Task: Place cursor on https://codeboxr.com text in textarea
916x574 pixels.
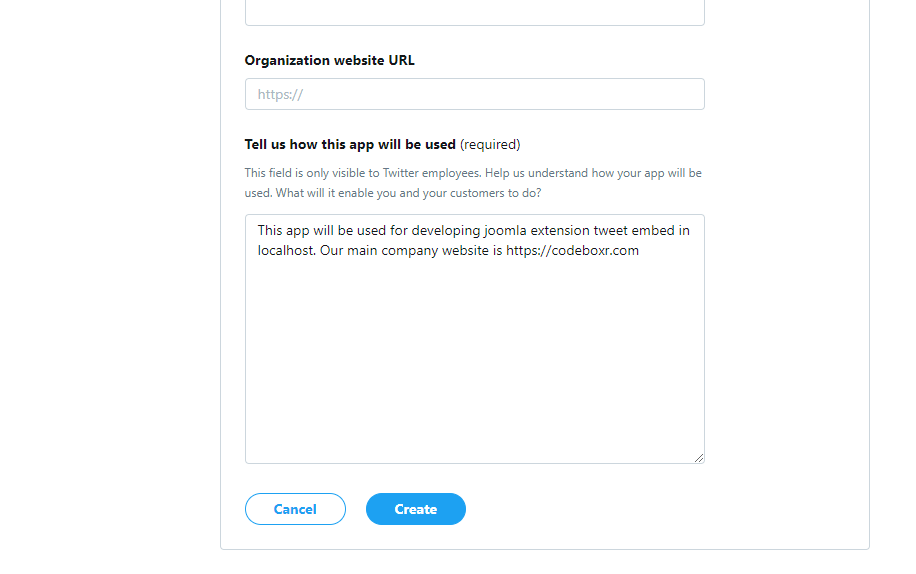Action: point(572,251)
